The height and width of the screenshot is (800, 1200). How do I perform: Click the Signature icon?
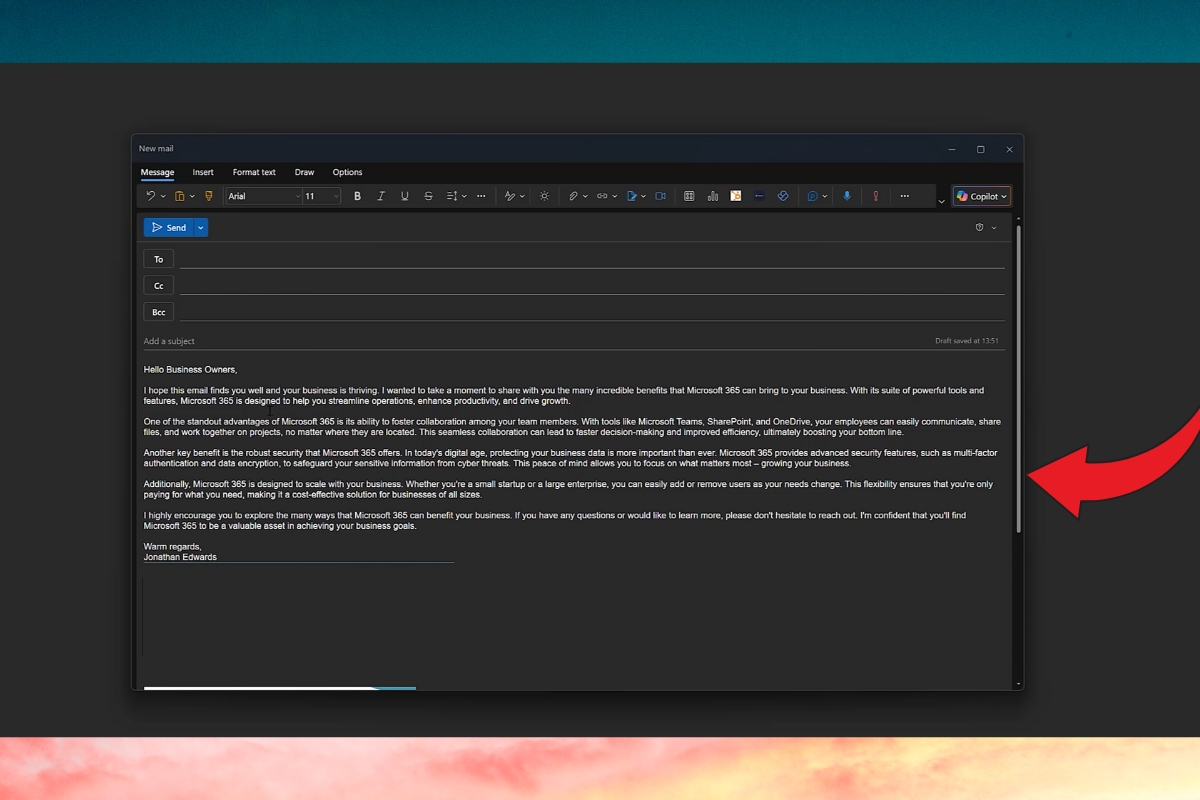coord(632,196)
